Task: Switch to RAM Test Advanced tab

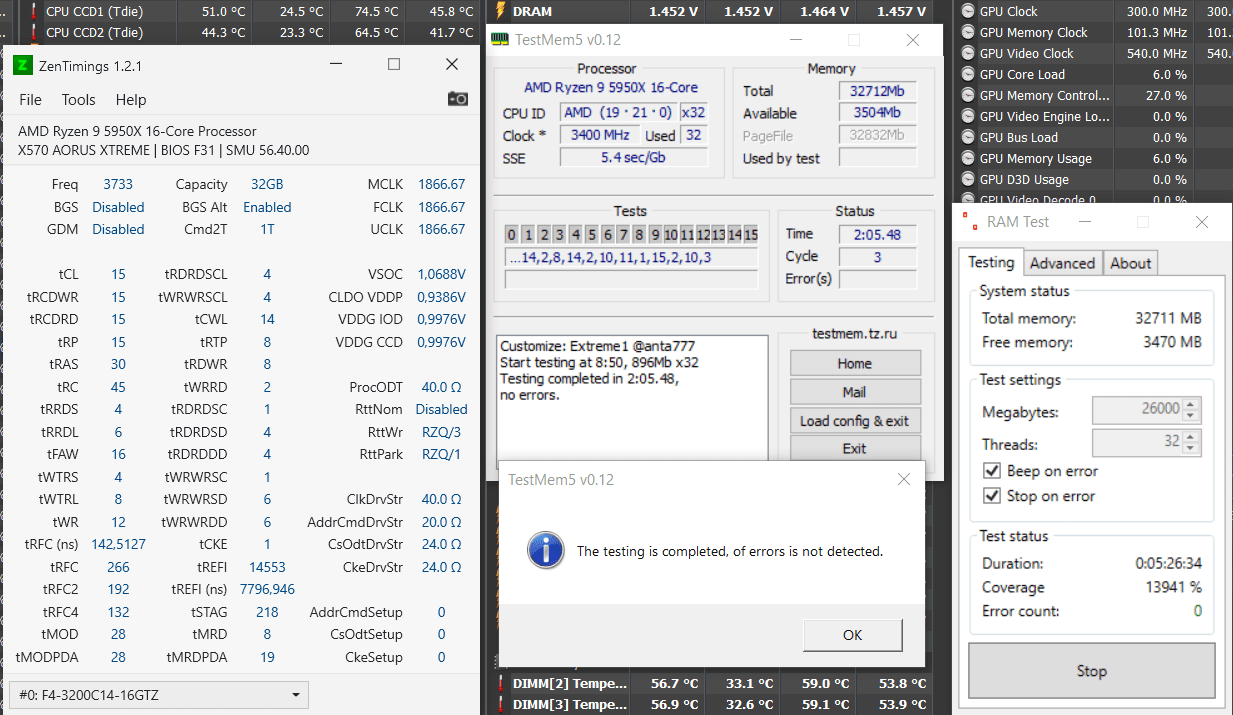Action: click(x=1062, y=263)
